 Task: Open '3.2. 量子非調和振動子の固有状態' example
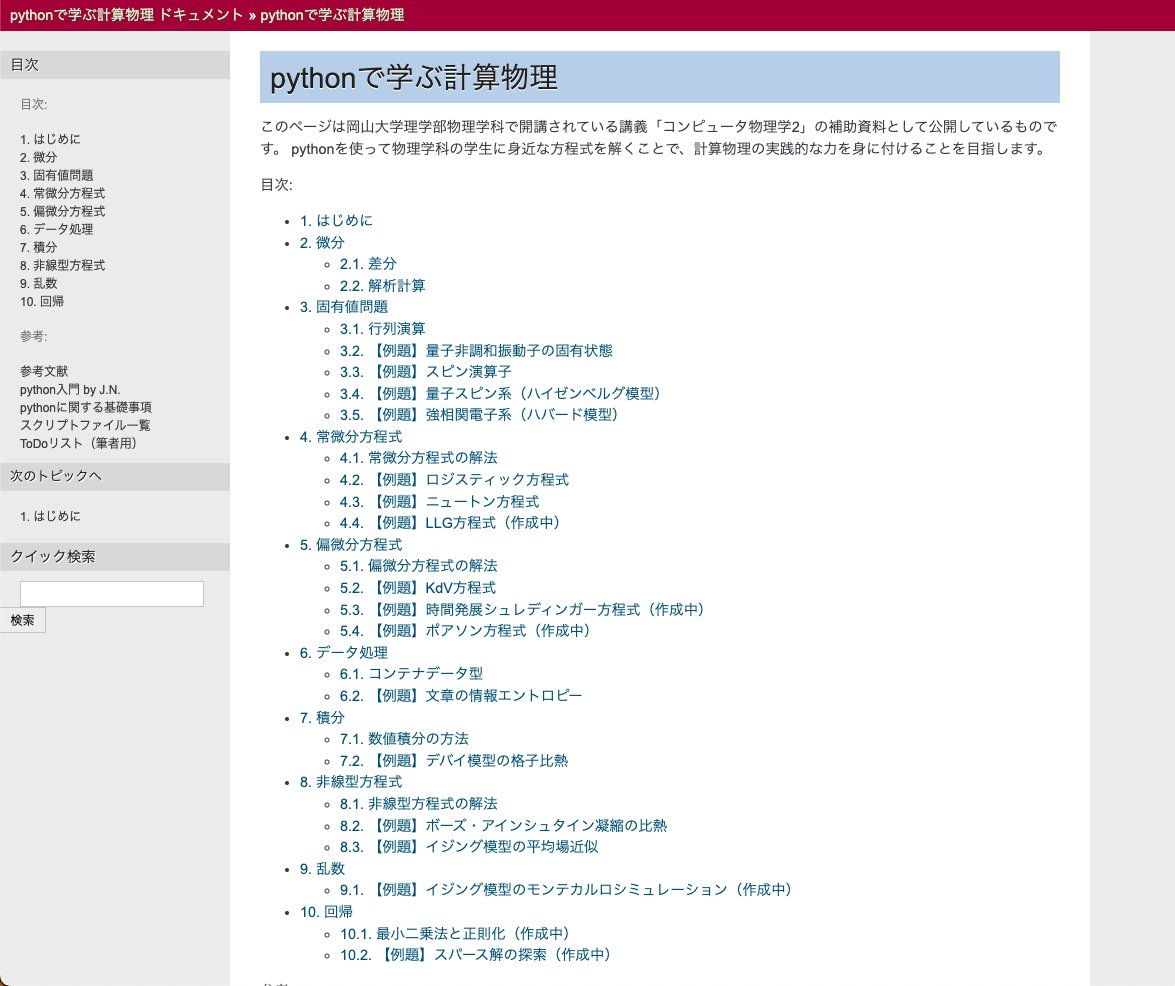tap(476, 351)
